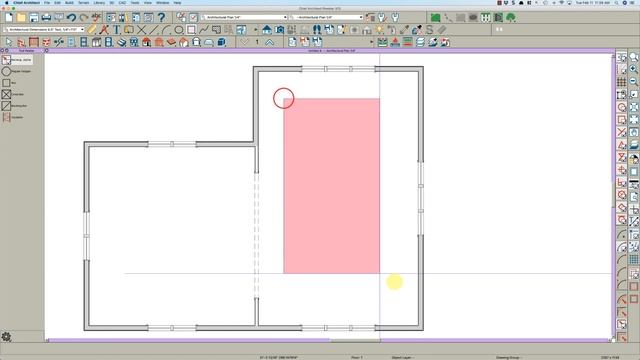Image resolution: width=640 pixels, height=360 pixels.
Task: Go up one floor with up chevron
Action: [x=270, y=42]
